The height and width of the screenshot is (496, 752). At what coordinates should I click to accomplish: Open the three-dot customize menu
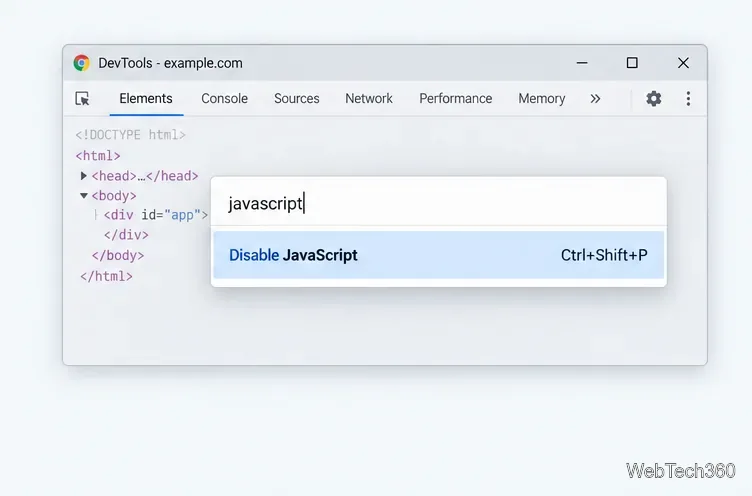[x=688, y=99]
